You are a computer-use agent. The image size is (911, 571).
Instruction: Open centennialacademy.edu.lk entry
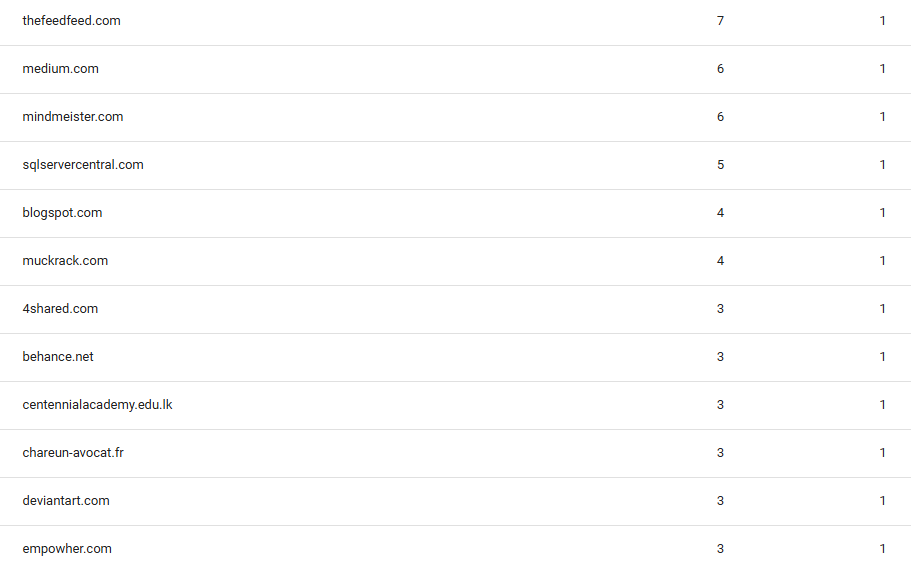point(97,405)
